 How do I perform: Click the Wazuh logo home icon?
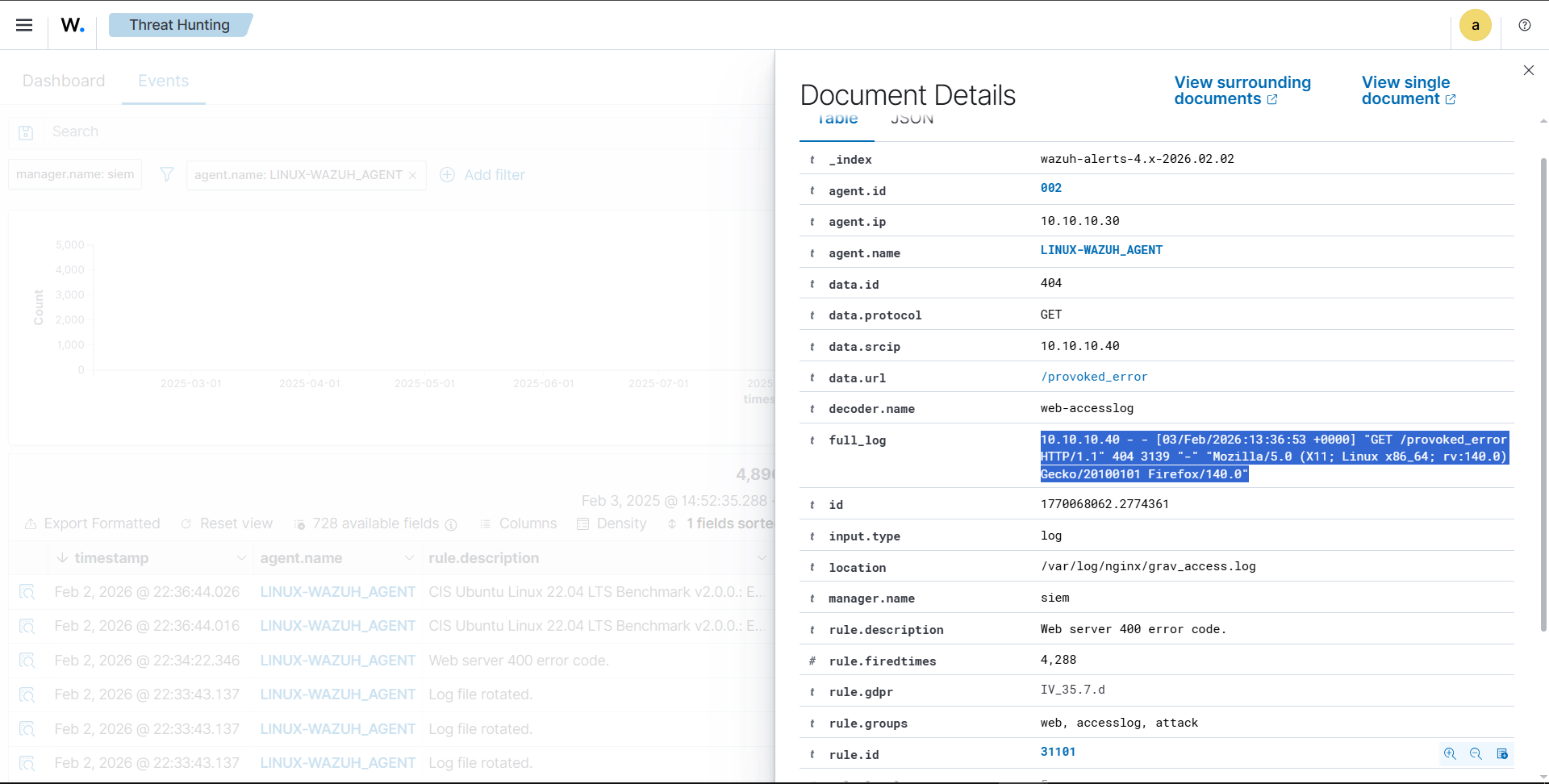(x=73, y=25)
